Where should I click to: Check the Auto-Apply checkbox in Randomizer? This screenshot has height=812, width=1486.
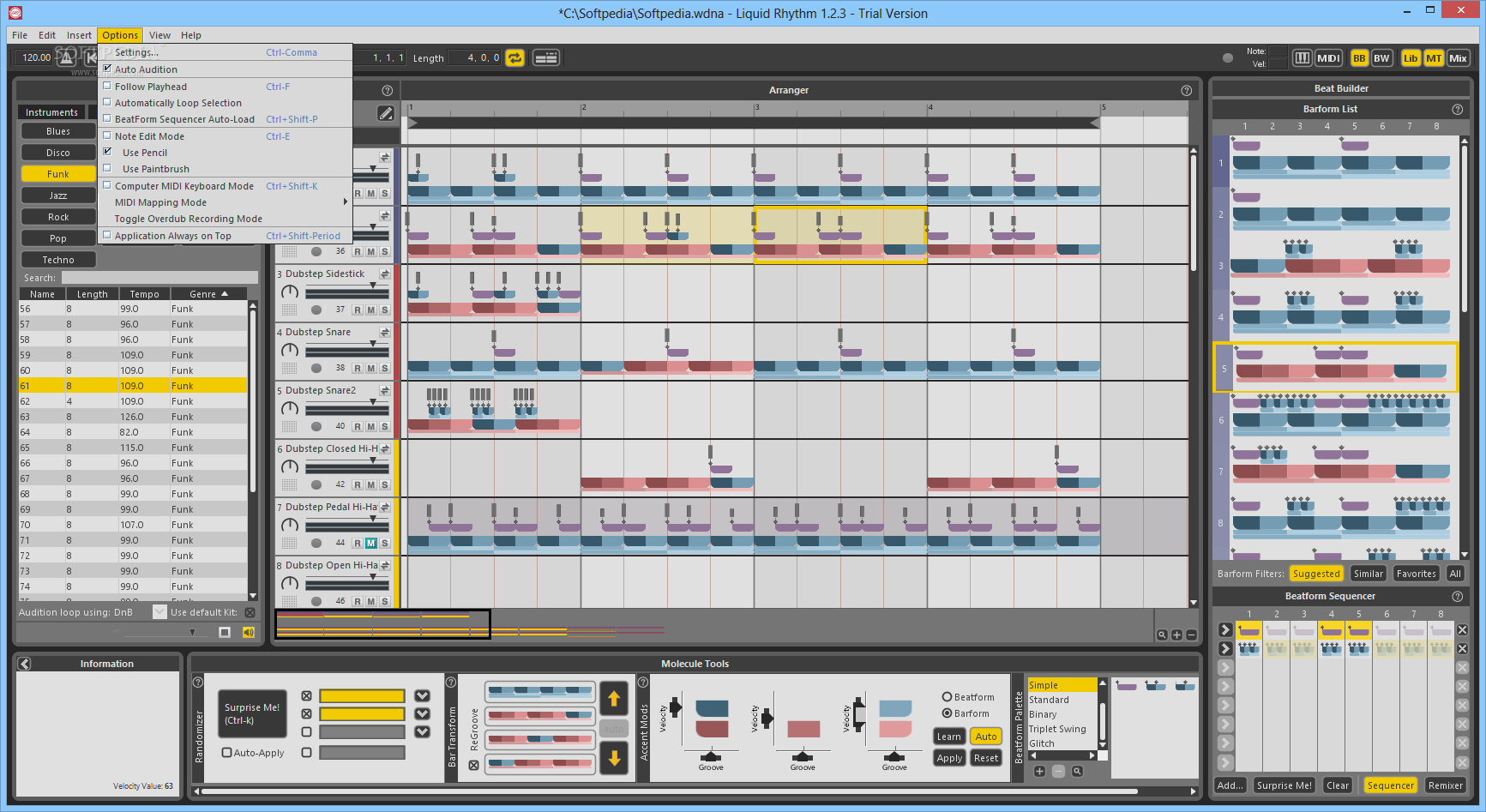pos(226,752)
